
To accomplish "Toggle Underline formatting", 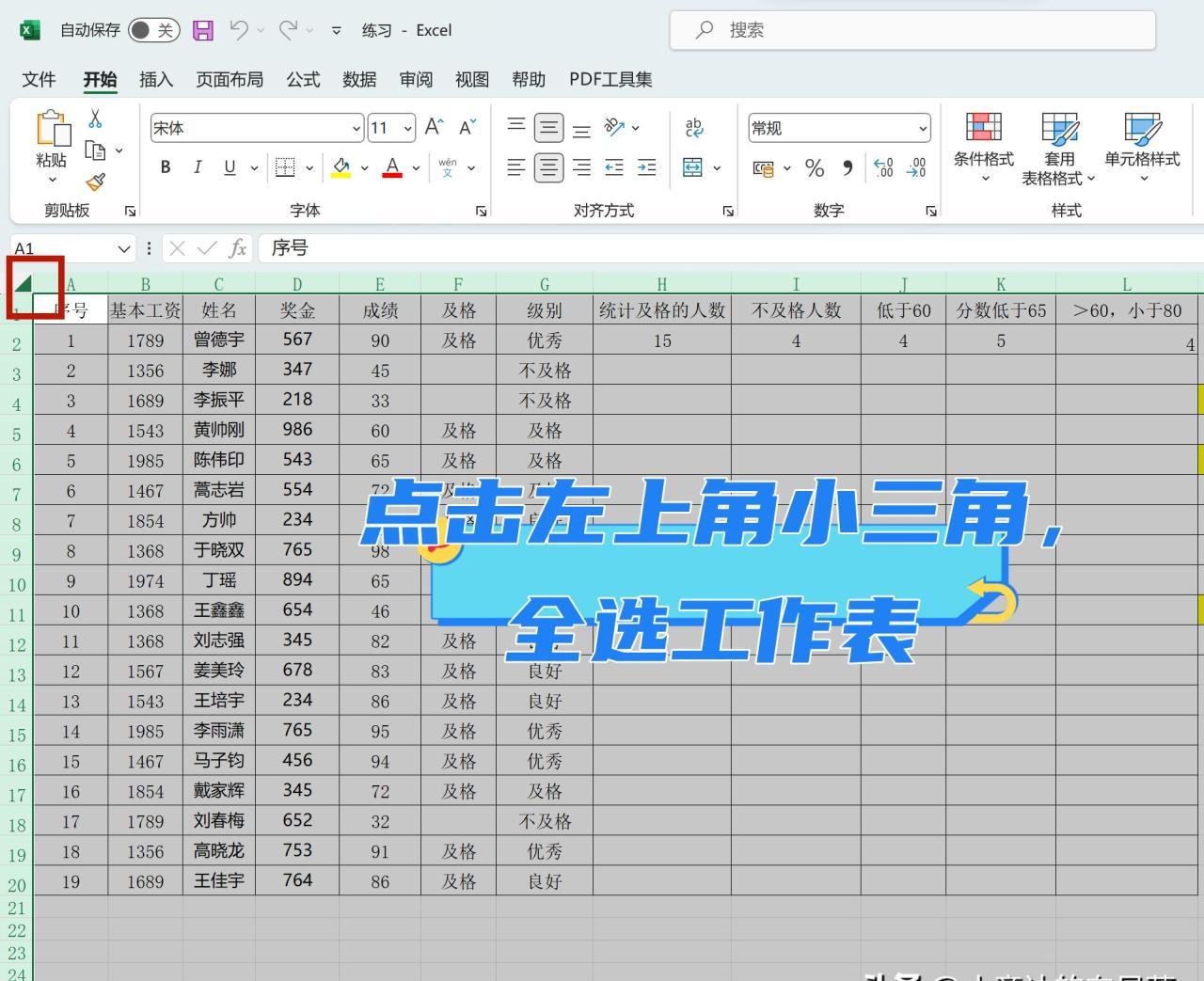I will (x=230, y=167).
